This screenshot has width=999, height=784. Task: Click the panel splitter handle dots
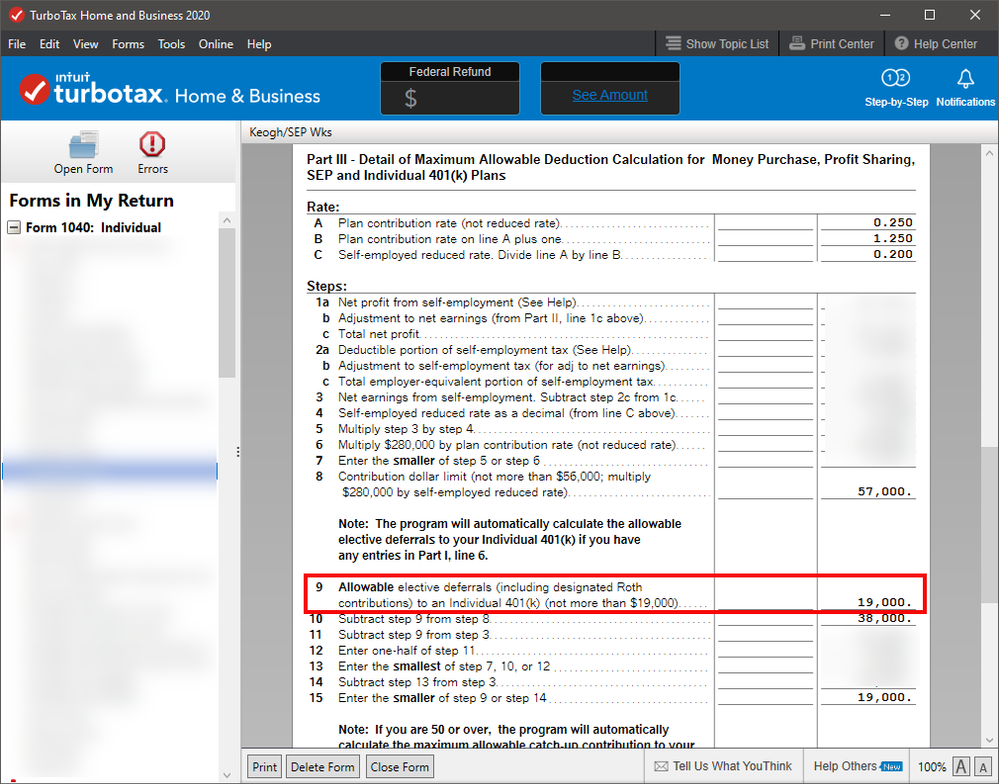[x=238, y=452]
